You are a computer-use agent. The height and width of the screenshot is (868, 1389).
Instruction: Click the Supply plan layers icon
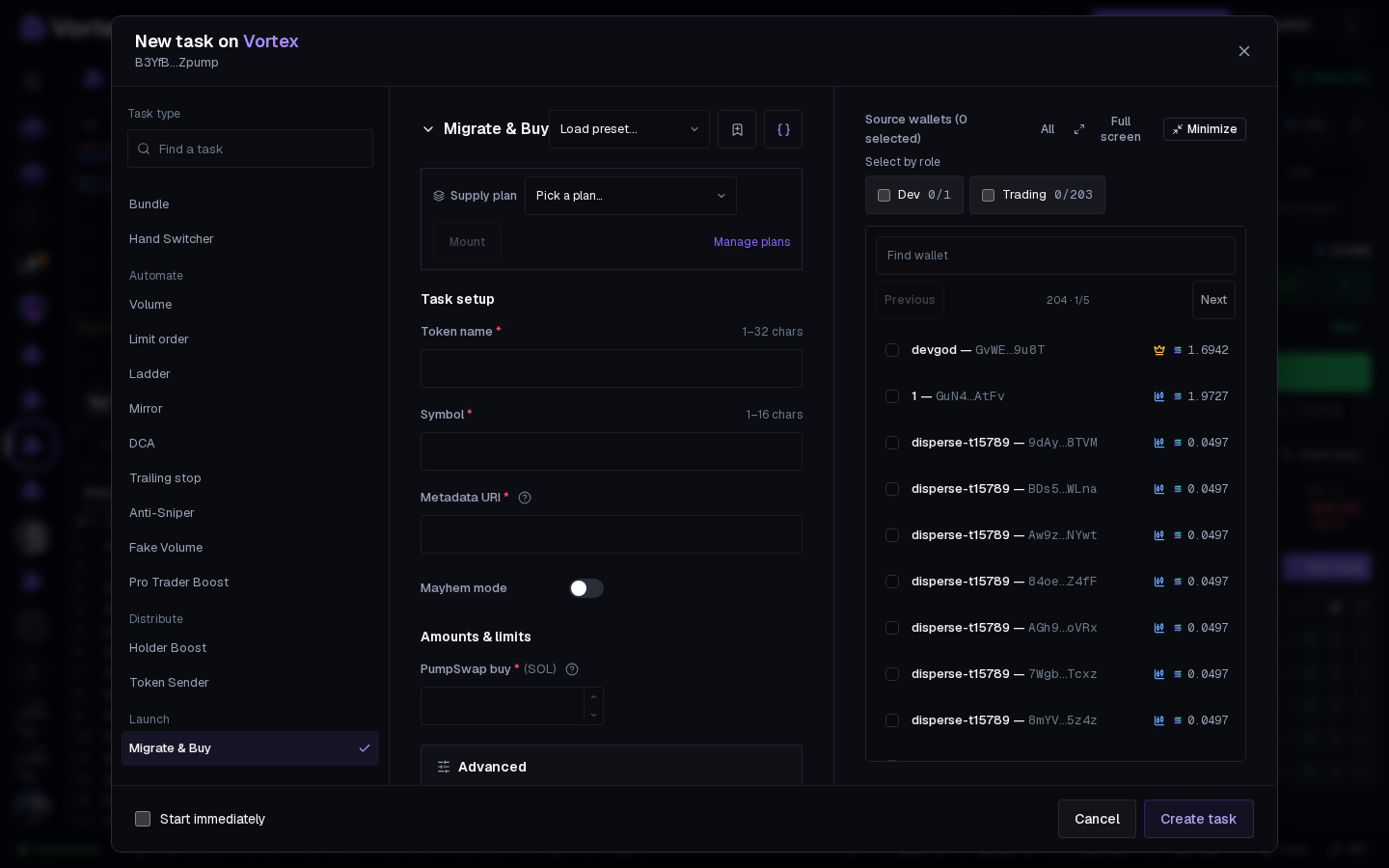point(439,196)
